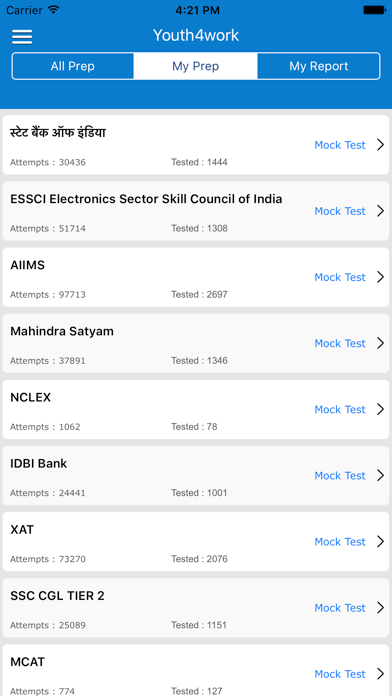392x696 pixels.
Task: Tap the Youth4work header title
Action: coord(196,35)
